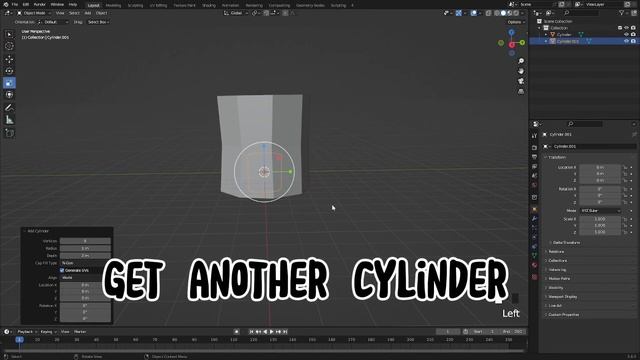Select the Transform tool

[9, 95]
